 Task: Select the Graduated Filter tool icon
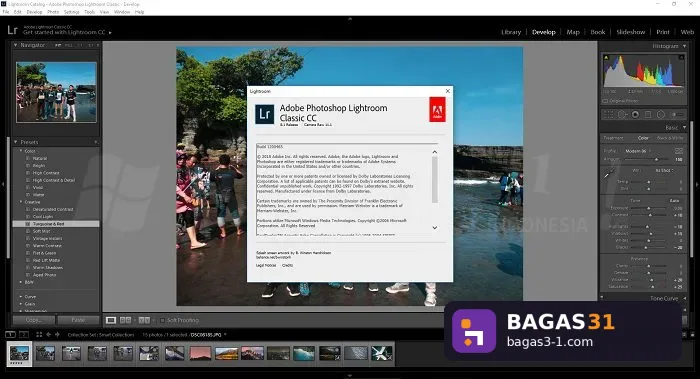tap(648, 115)
